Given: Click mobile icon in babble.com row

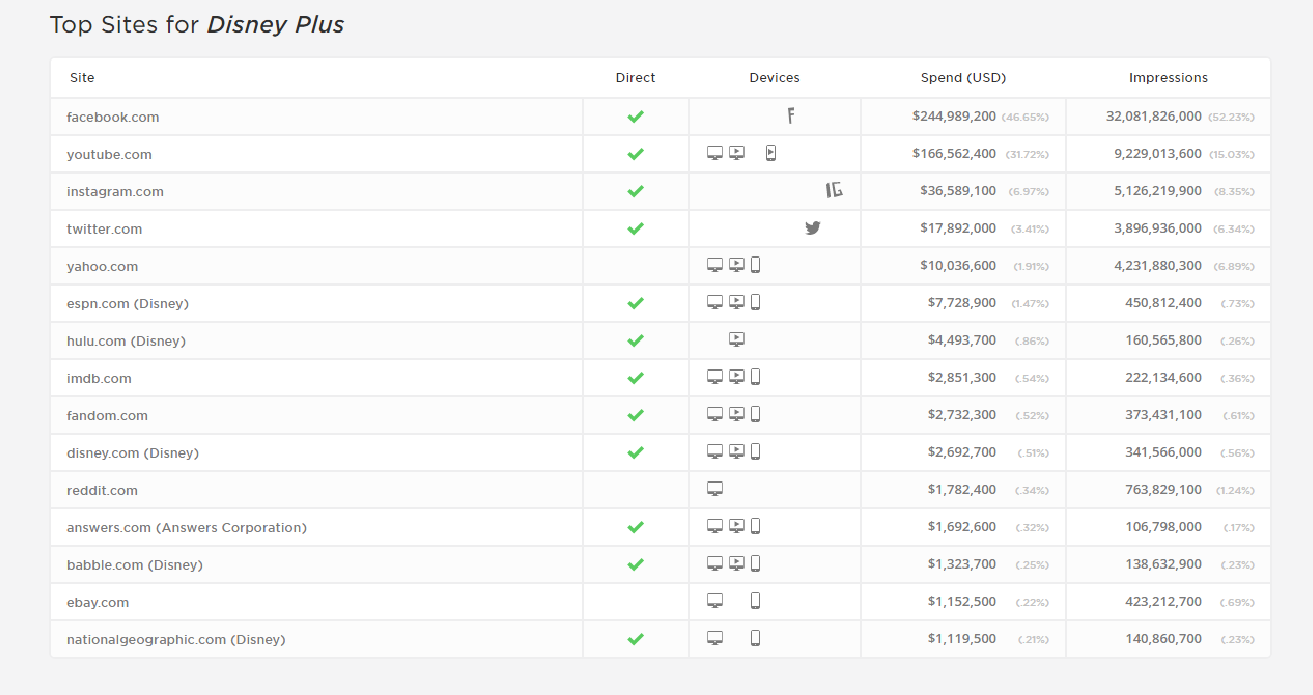Looking at the screenshot, I should 755,564.
